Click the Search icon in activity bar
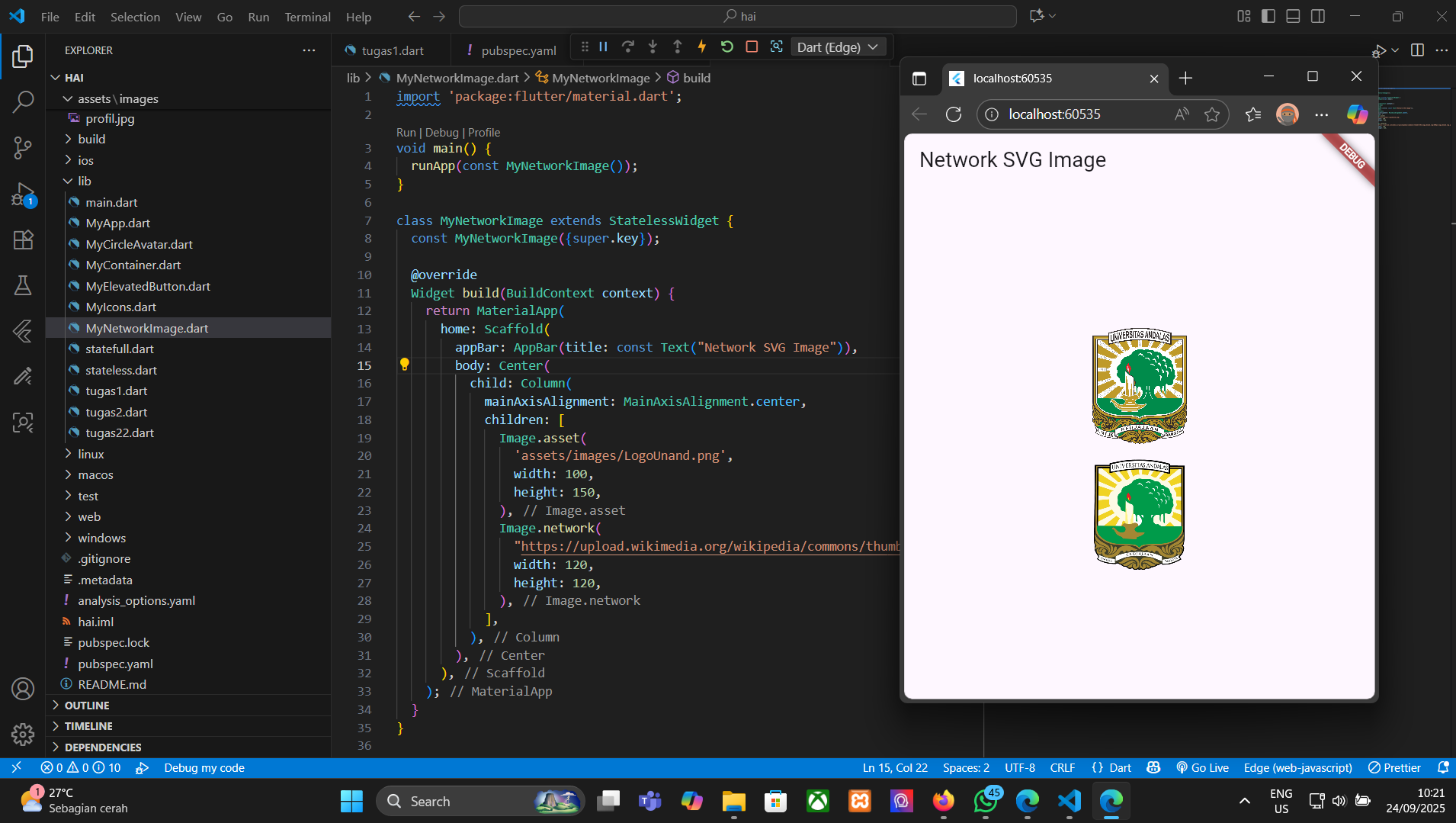The height and width of the screenshot is (823, 1456). (23, 101)
